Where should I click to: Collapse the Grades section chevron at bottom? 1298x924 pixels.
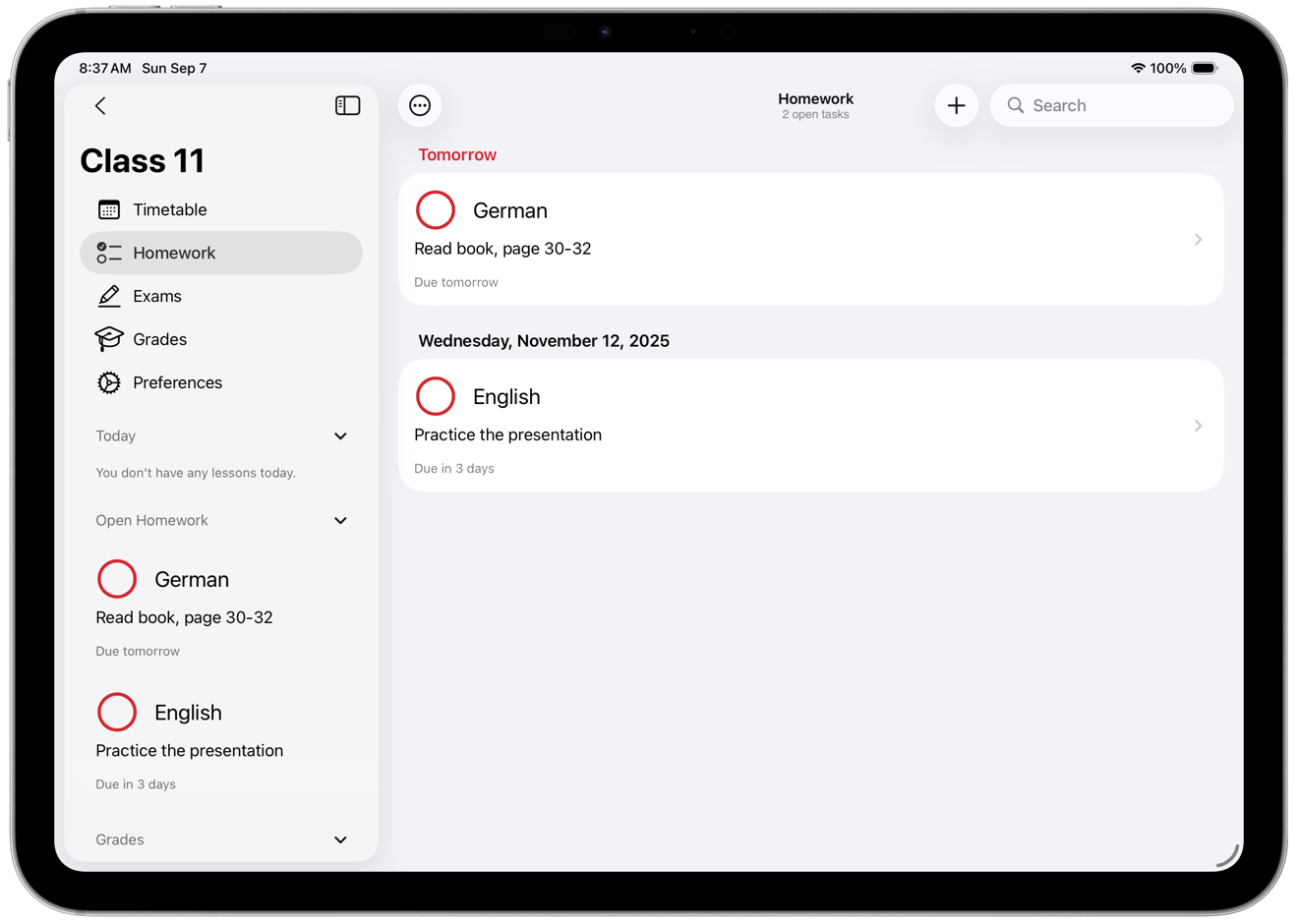(340, 840)
